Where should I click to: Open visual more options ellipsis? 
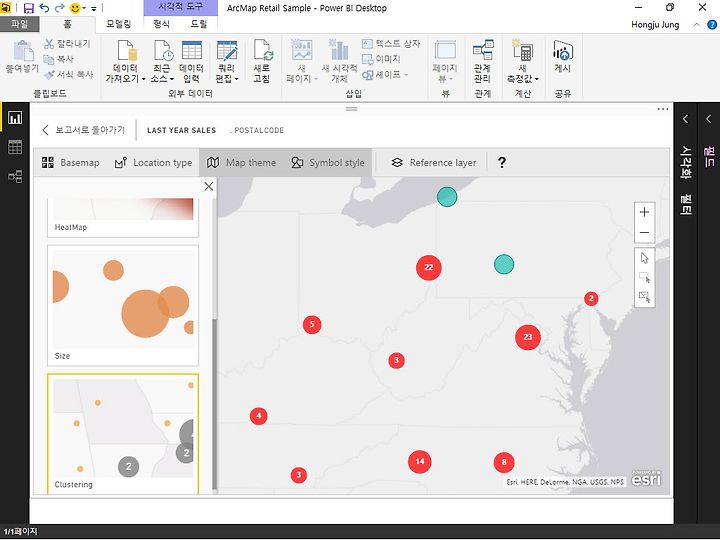pyautogui.click(x=663, y=109)
